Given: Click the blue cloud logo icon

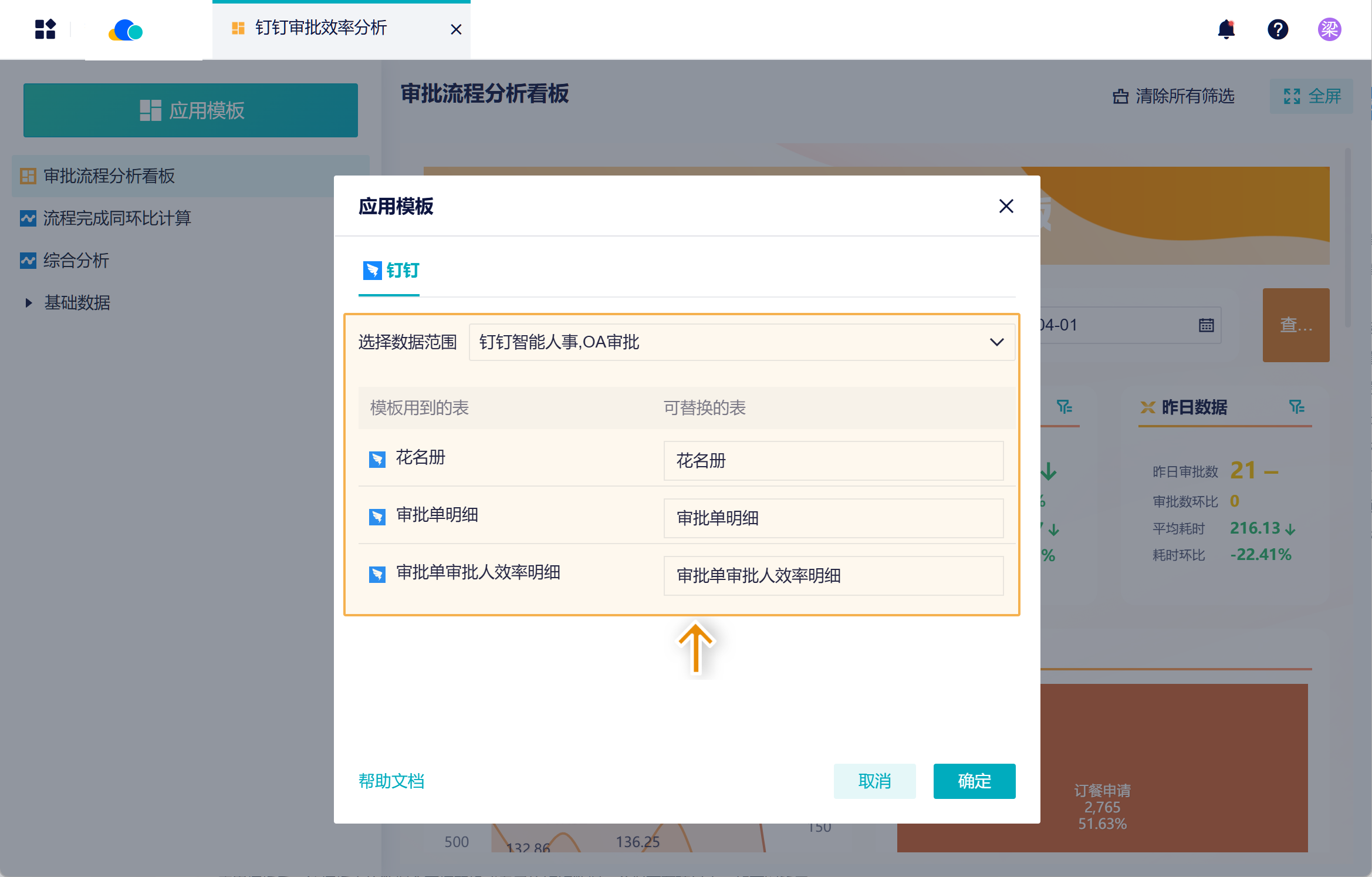Looking at the screenshot, I should pyautogui.click(x=126, y=30).
